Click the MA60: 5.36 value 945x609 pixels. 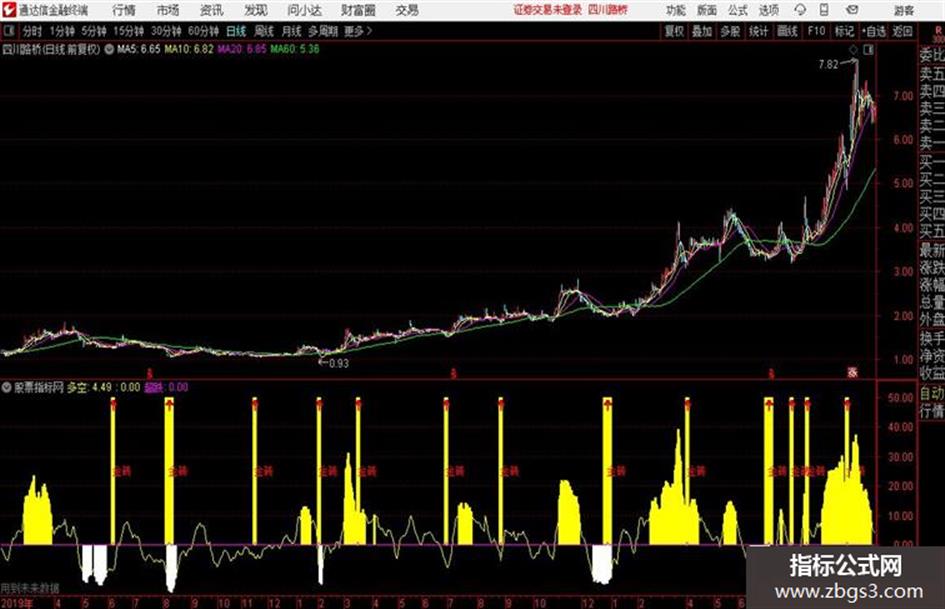[295, 49]
